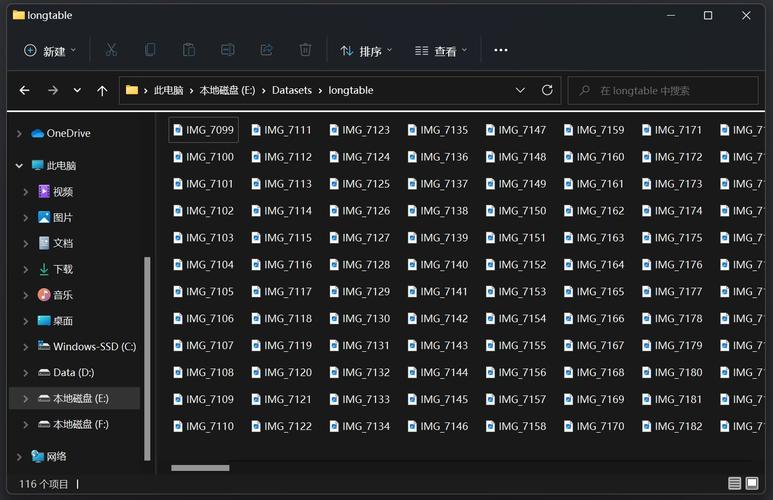Select file IMG_7105
Screen dimensions: 773x500
point(204,291)
